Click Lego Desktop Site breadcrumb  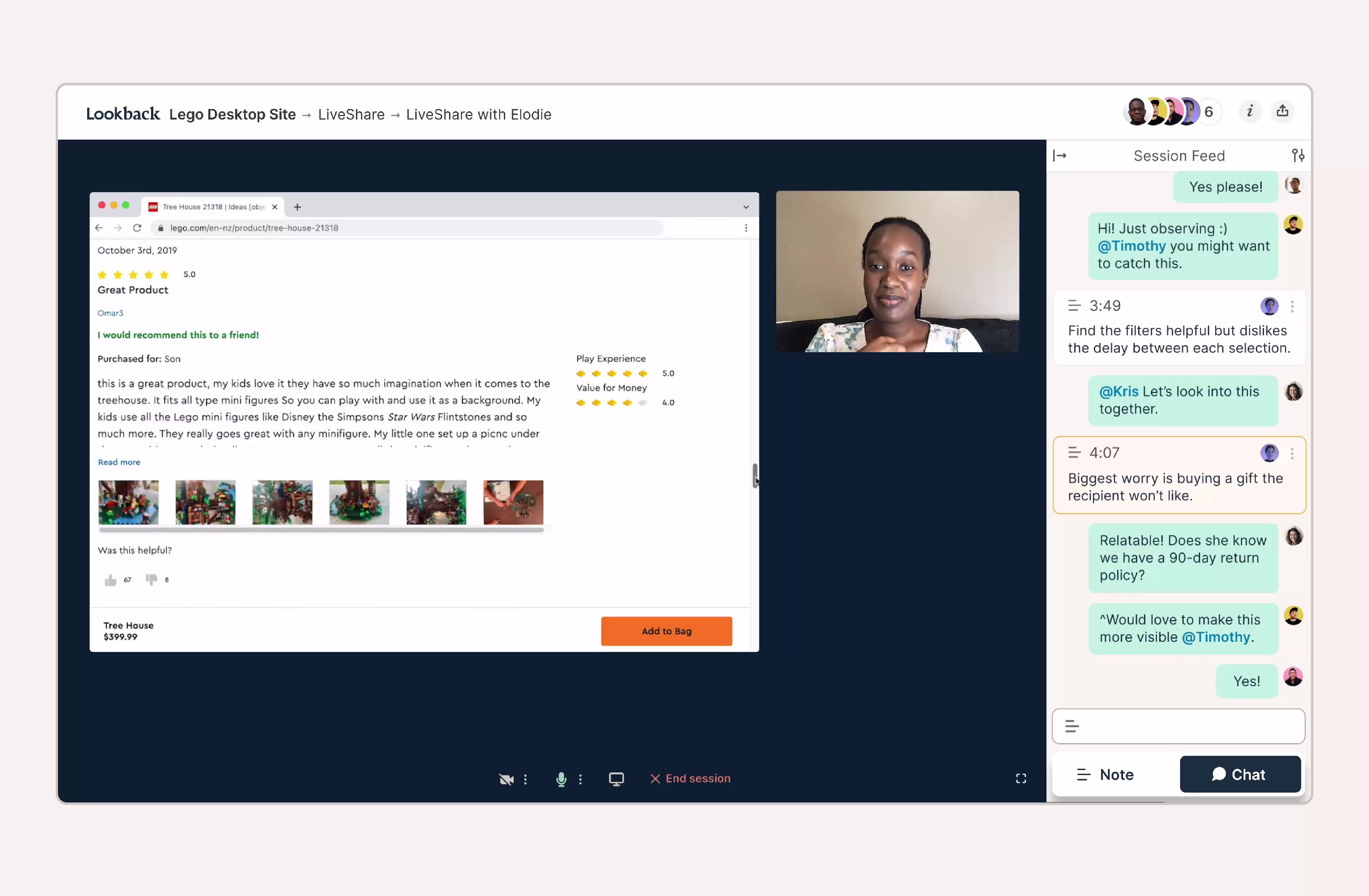[232, 115]
